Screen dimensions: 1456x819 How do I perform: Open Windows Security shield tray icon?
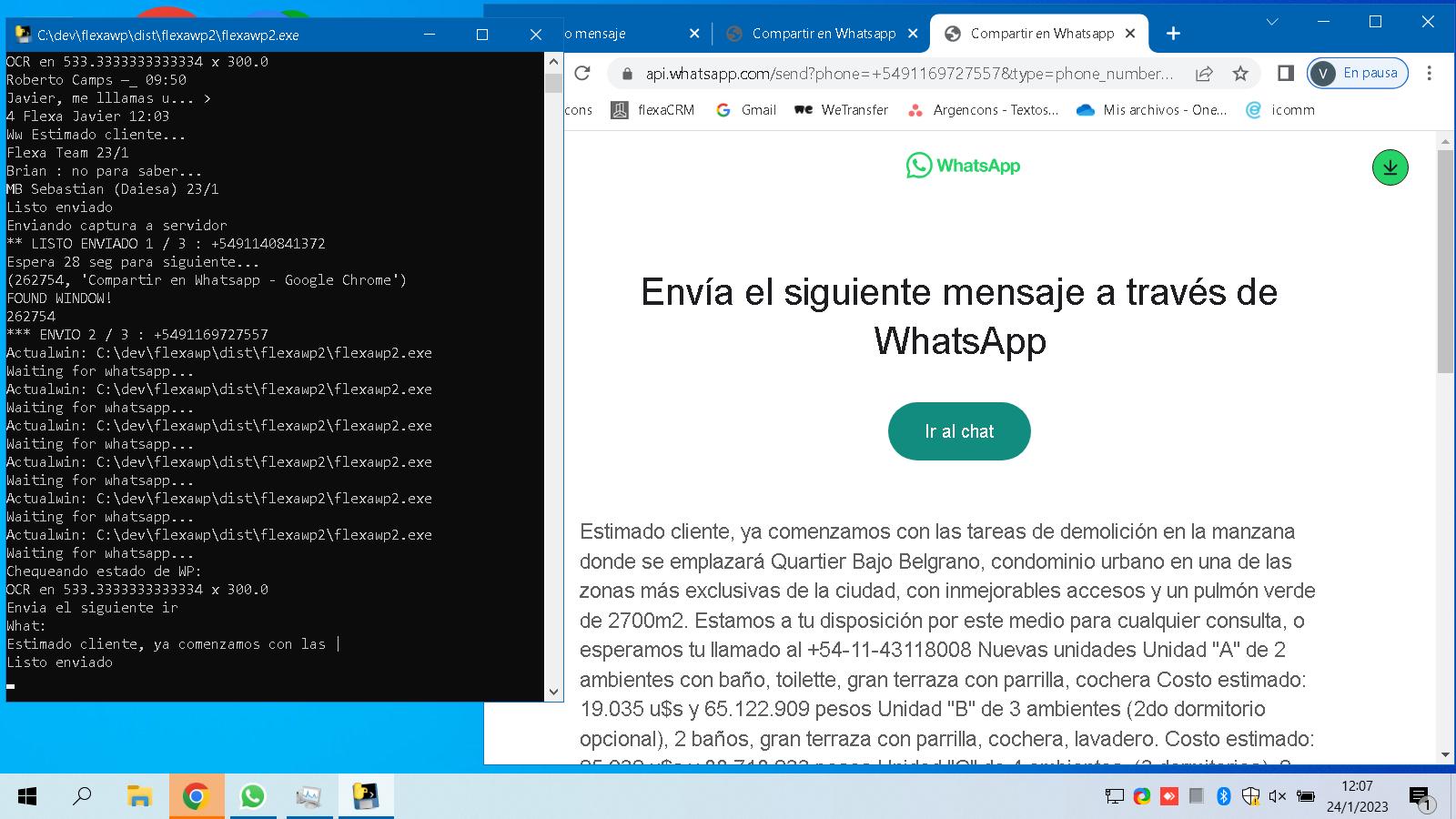[1250, 796]
